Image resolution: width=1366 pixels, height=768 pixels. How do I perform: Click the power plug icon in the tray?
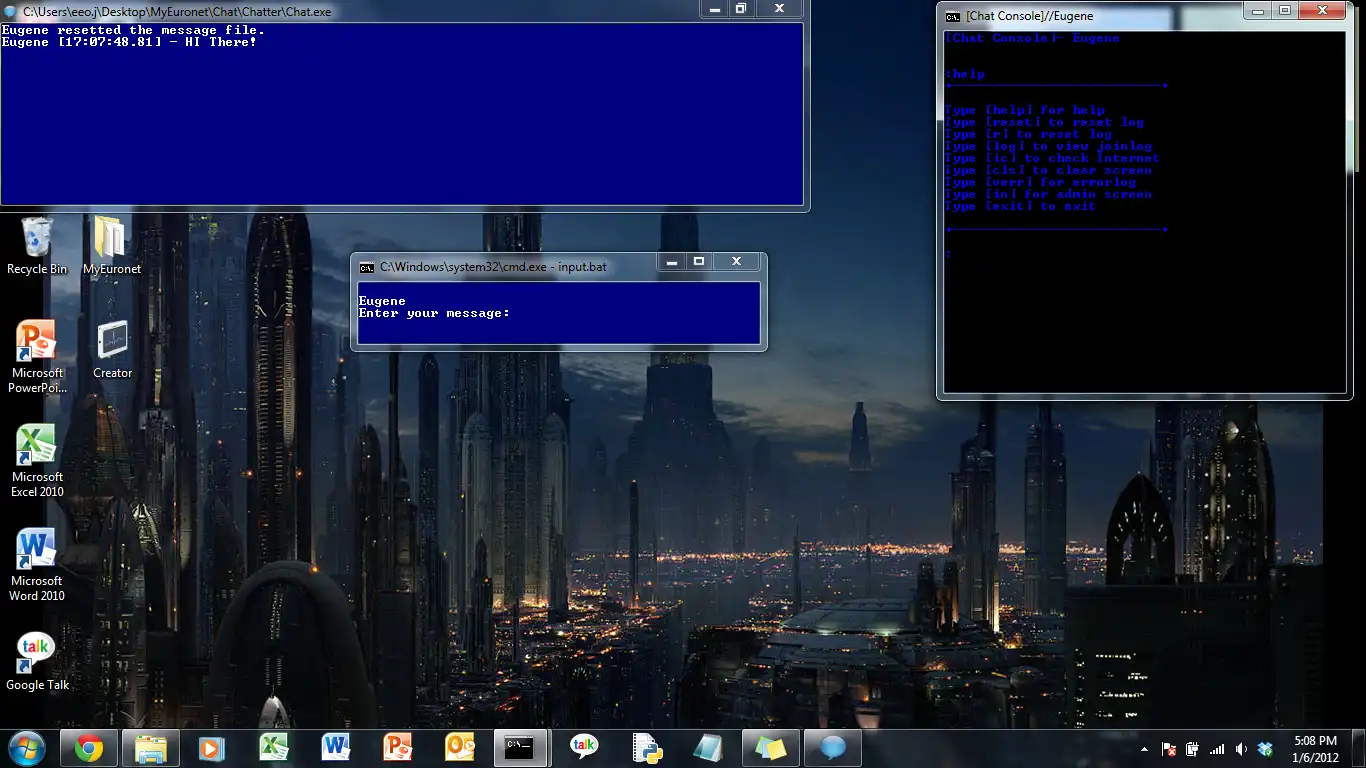[x=1193, y=749]
